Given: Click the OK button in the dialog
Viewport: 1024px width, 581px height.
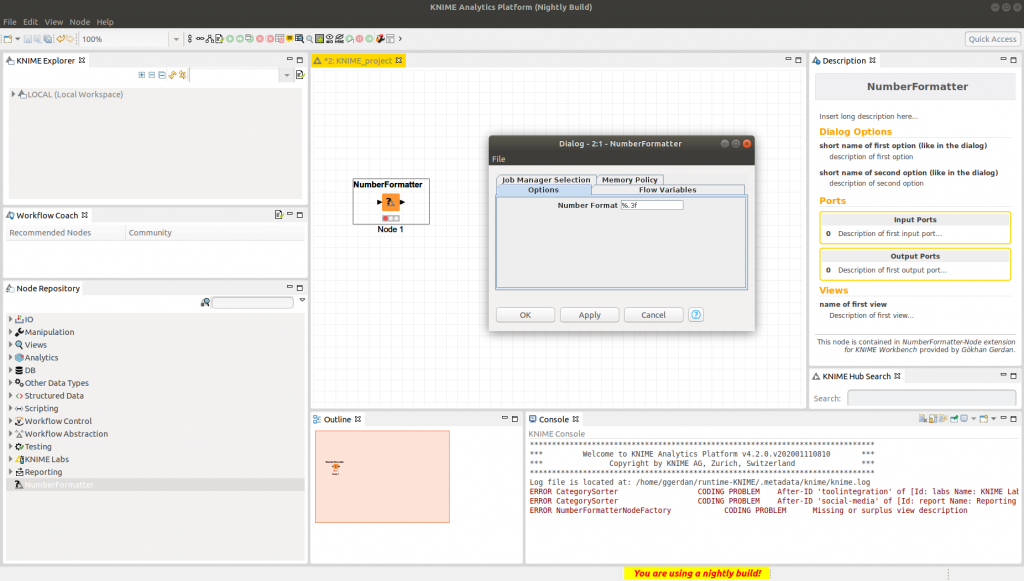Looking at the screenshot, I should (x=525, y=315).
